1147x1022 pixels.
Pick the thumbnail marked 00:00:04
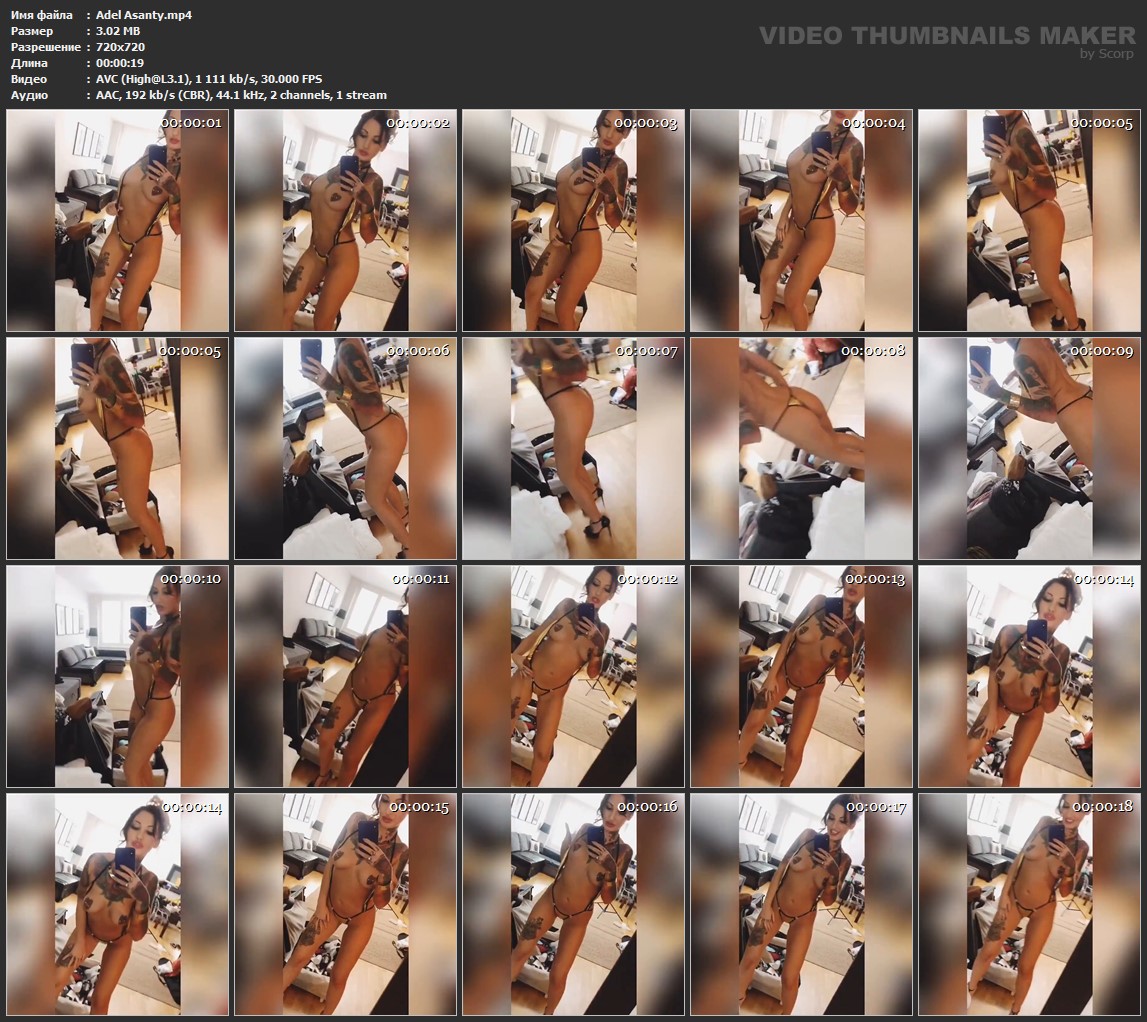pyautogui.click(x=802, y=220)
